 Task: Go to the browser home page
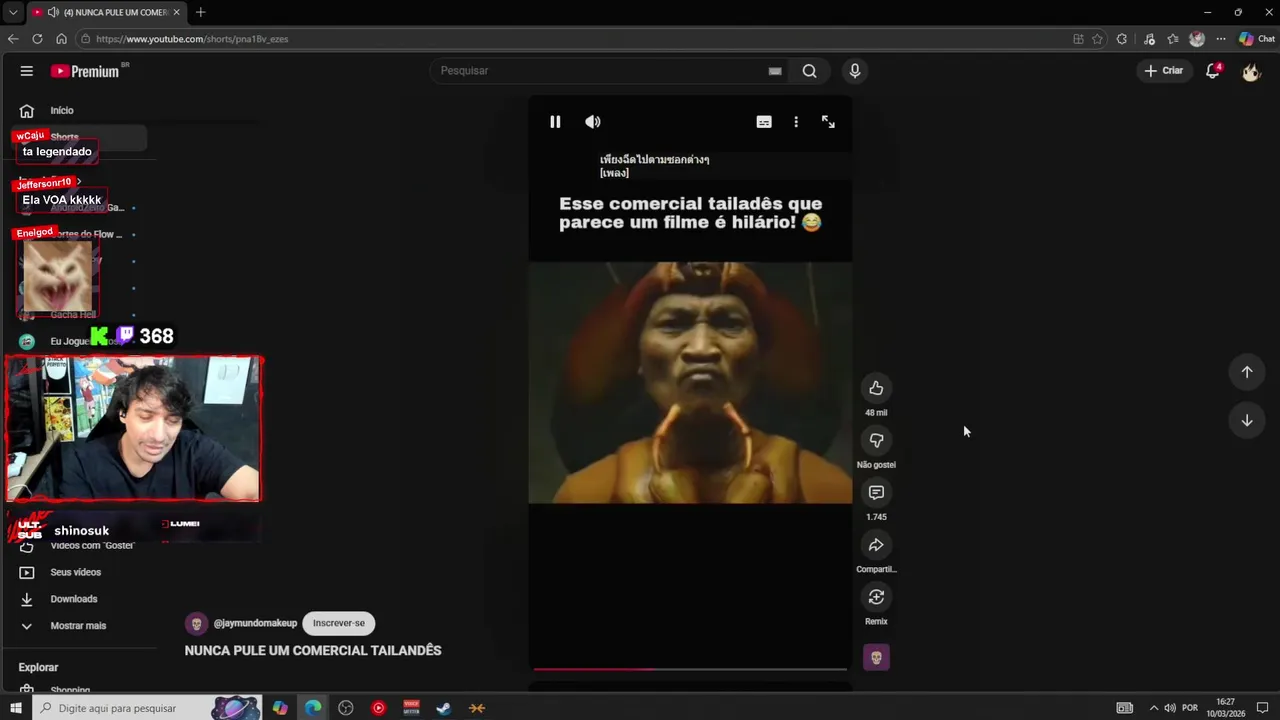61,39
